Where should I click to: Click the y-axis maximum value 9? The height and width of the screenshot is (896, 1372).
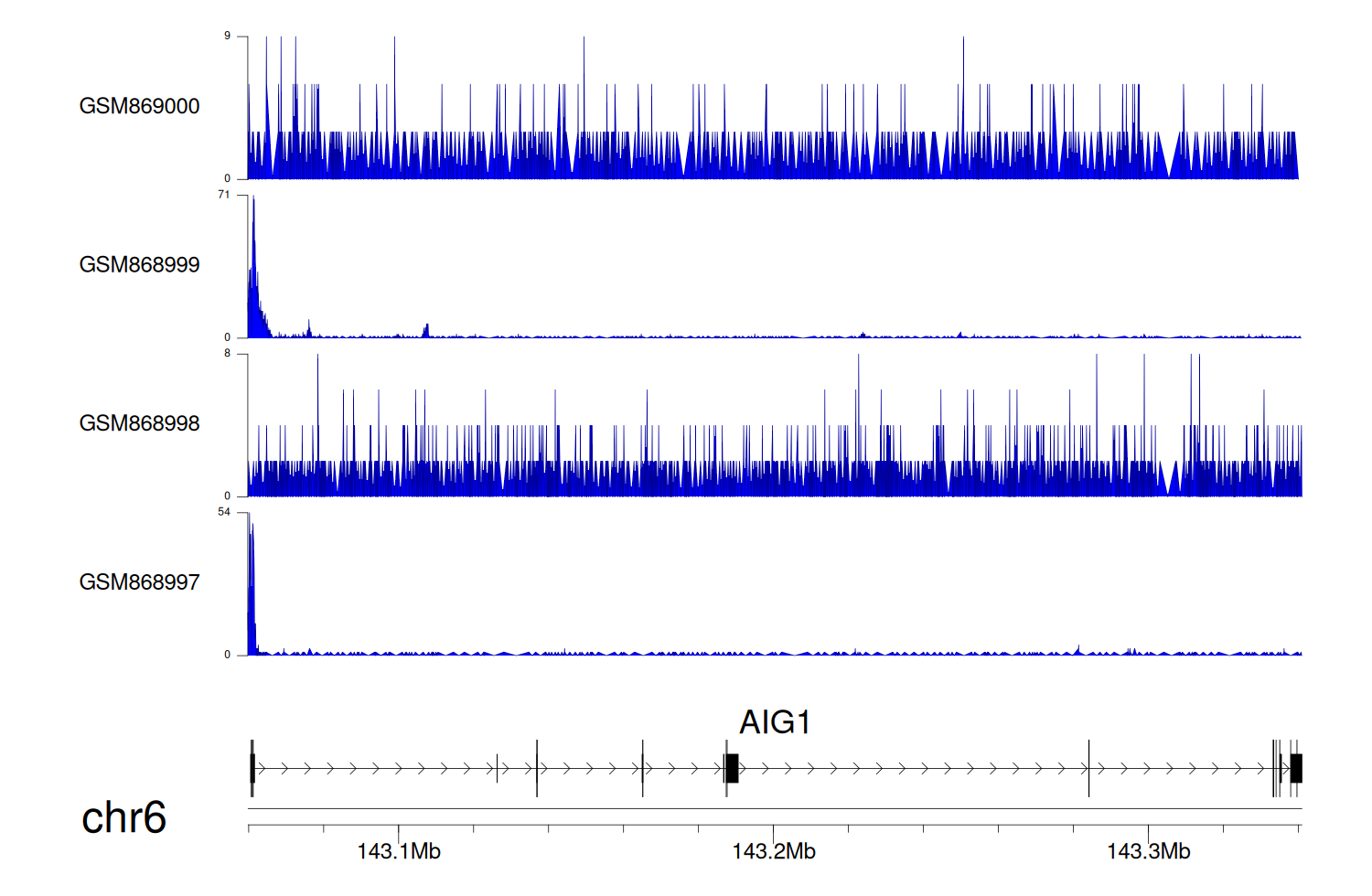(x=227, y=37)
